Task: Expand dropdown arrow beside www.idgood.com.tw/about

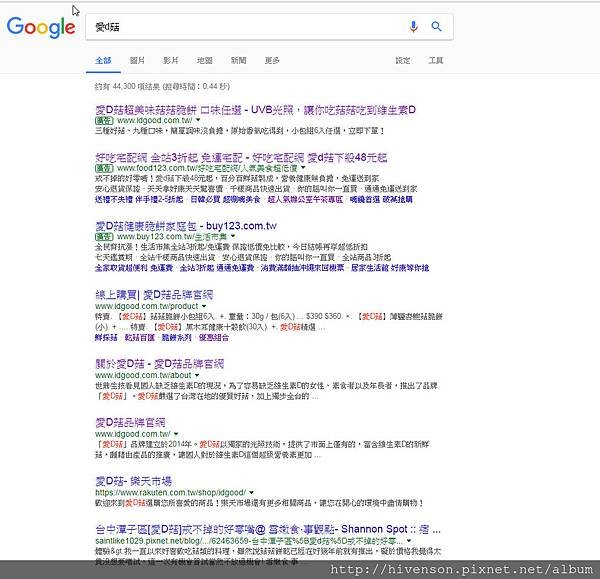Action: [197, 375]
